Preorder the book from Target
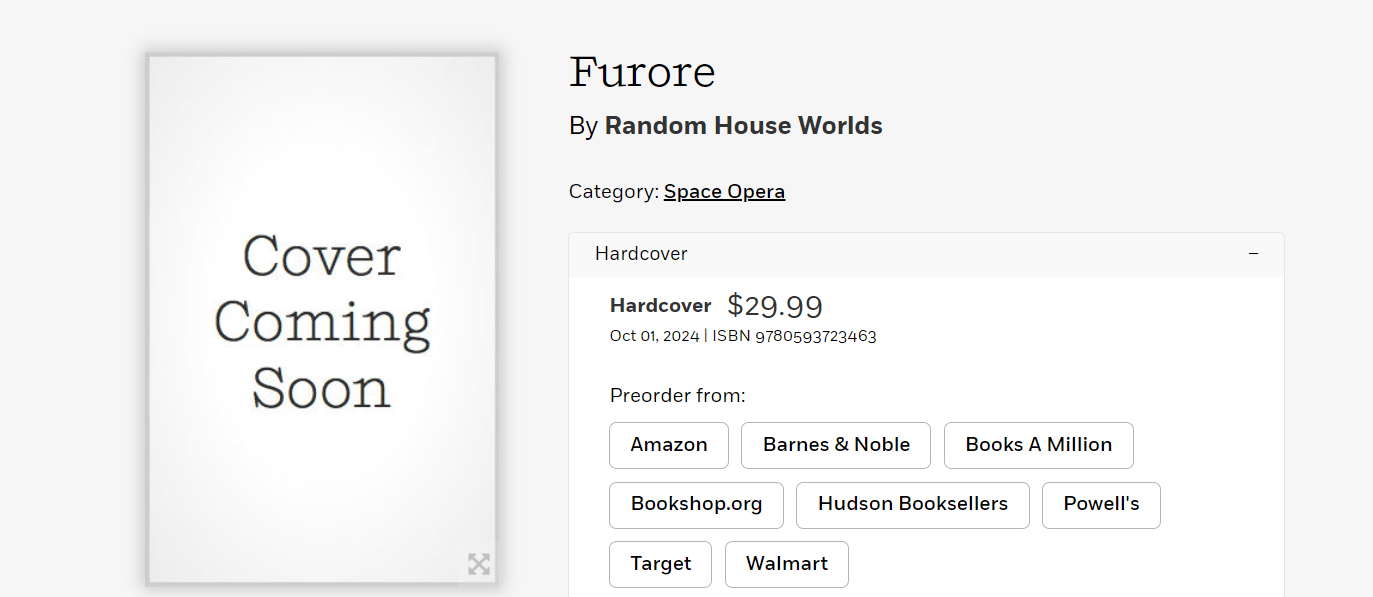 [x=660, y=564]
